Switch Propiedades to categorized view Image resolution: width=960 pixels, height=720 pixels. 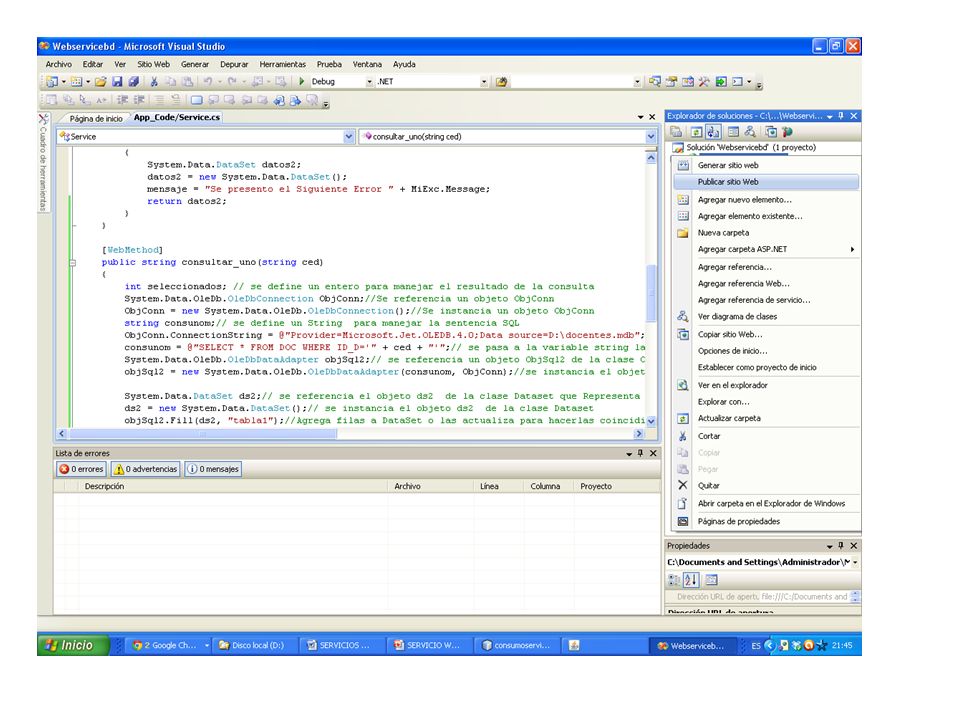click(674, 580)
